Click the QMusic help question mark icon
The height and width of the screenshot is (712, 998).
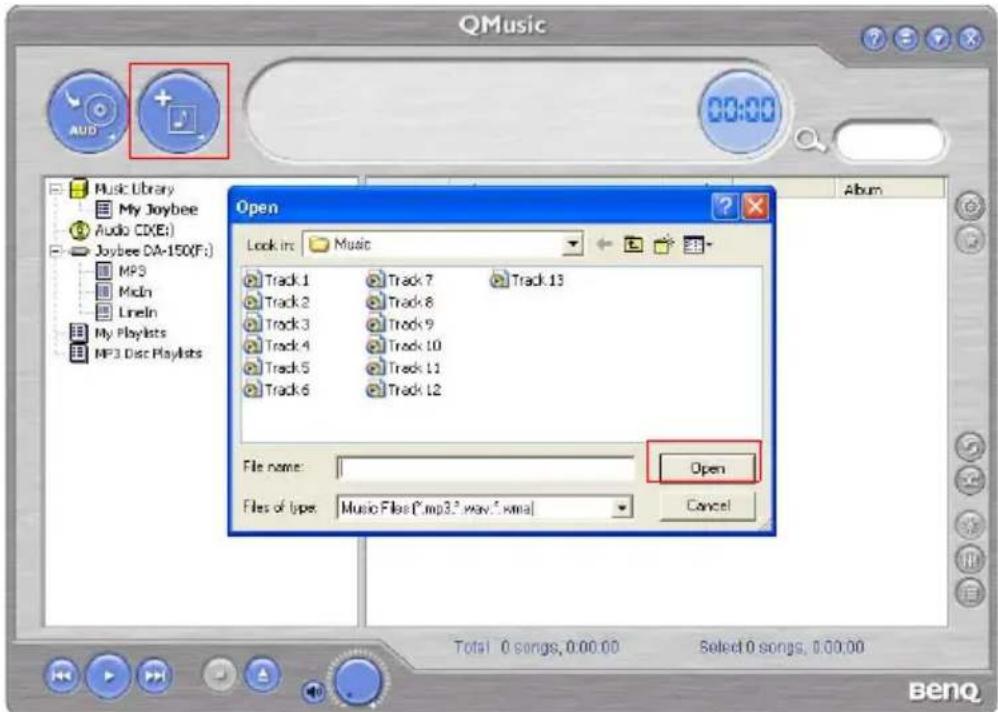point(875,39)
